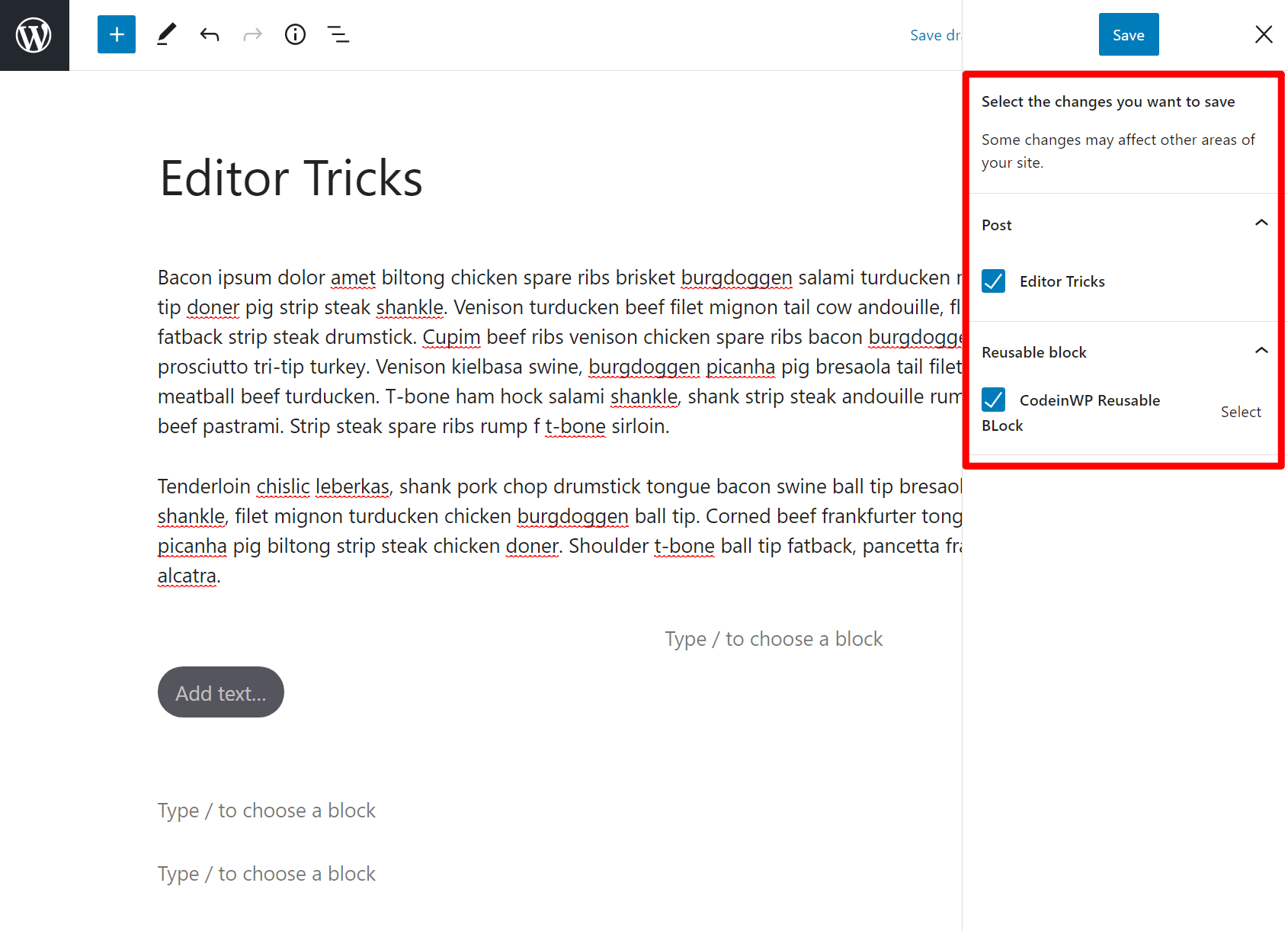Open the block inserter
The height and width of the screenshot is (931, 1288).
(x=116, y=34)
